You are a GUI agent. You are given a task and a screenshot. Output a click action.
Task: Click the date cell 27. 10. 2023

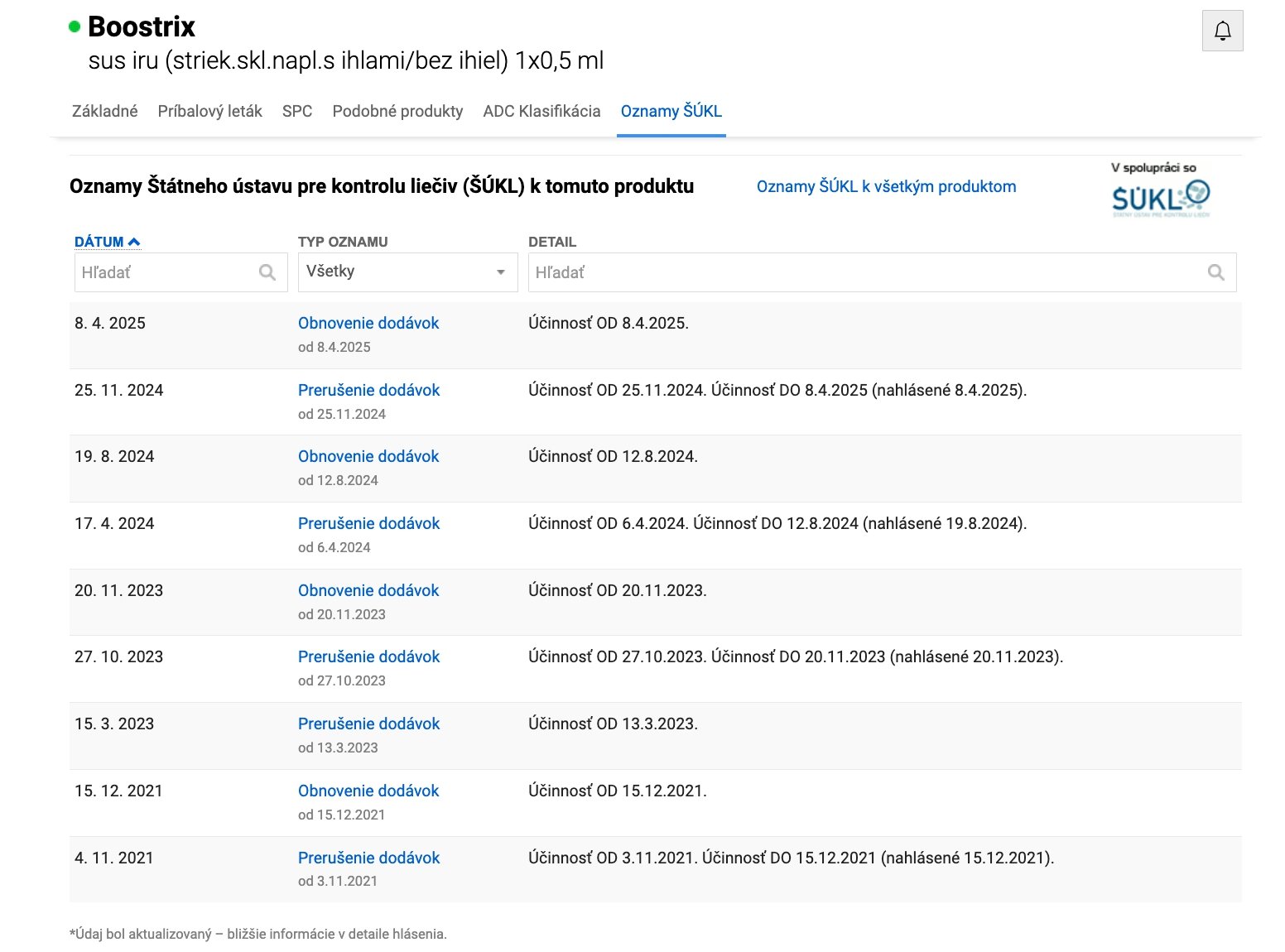click(x=119, y=656)
